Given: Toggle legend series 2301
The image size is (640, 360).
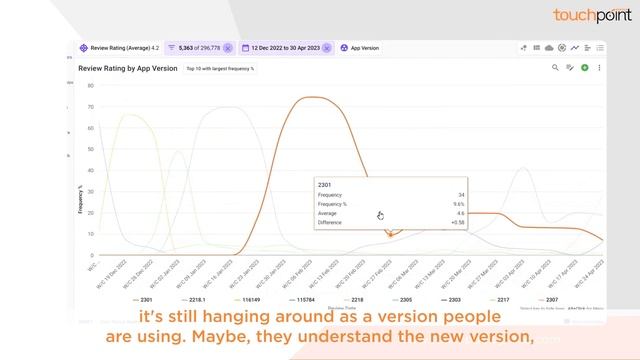Looking at the screenshot, I should [x=142, y=300].
